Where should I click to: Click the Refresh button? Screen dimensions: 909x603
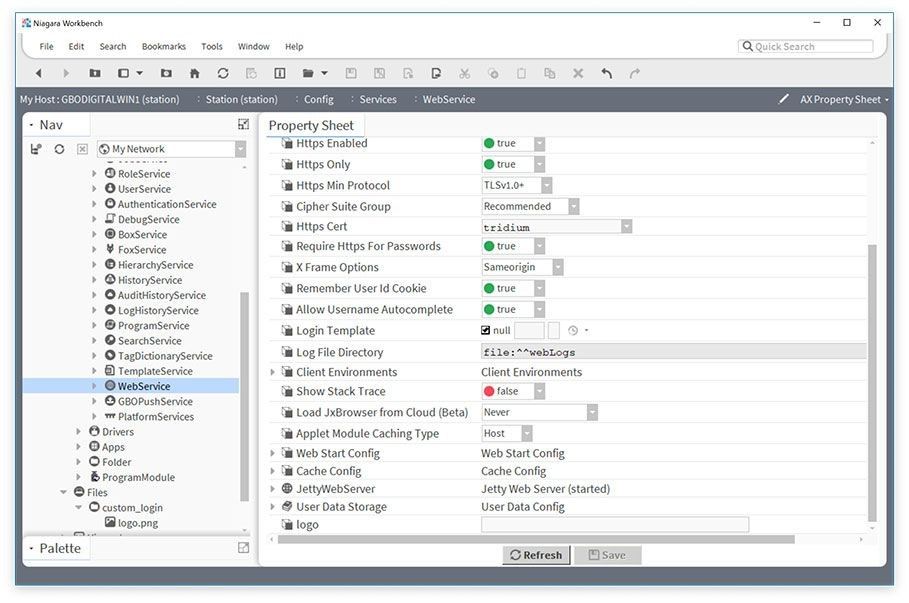(x=536, y=555)
